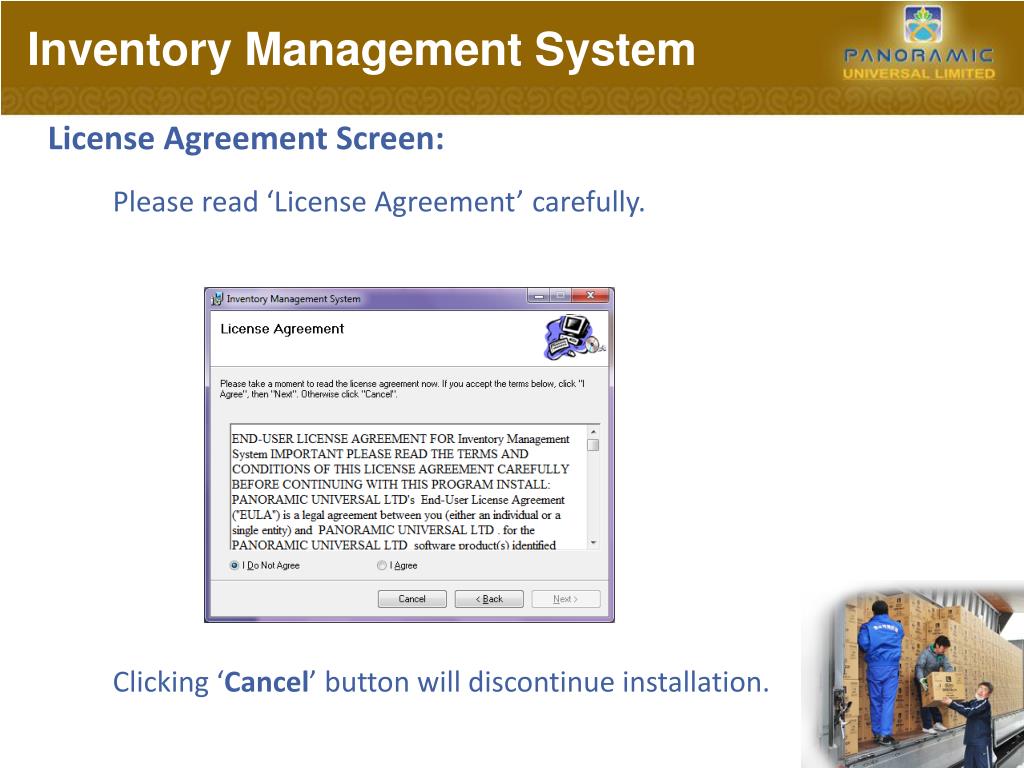Click the installer icon in the title bar
This screenshot has height=768, width=1024.
217,299
